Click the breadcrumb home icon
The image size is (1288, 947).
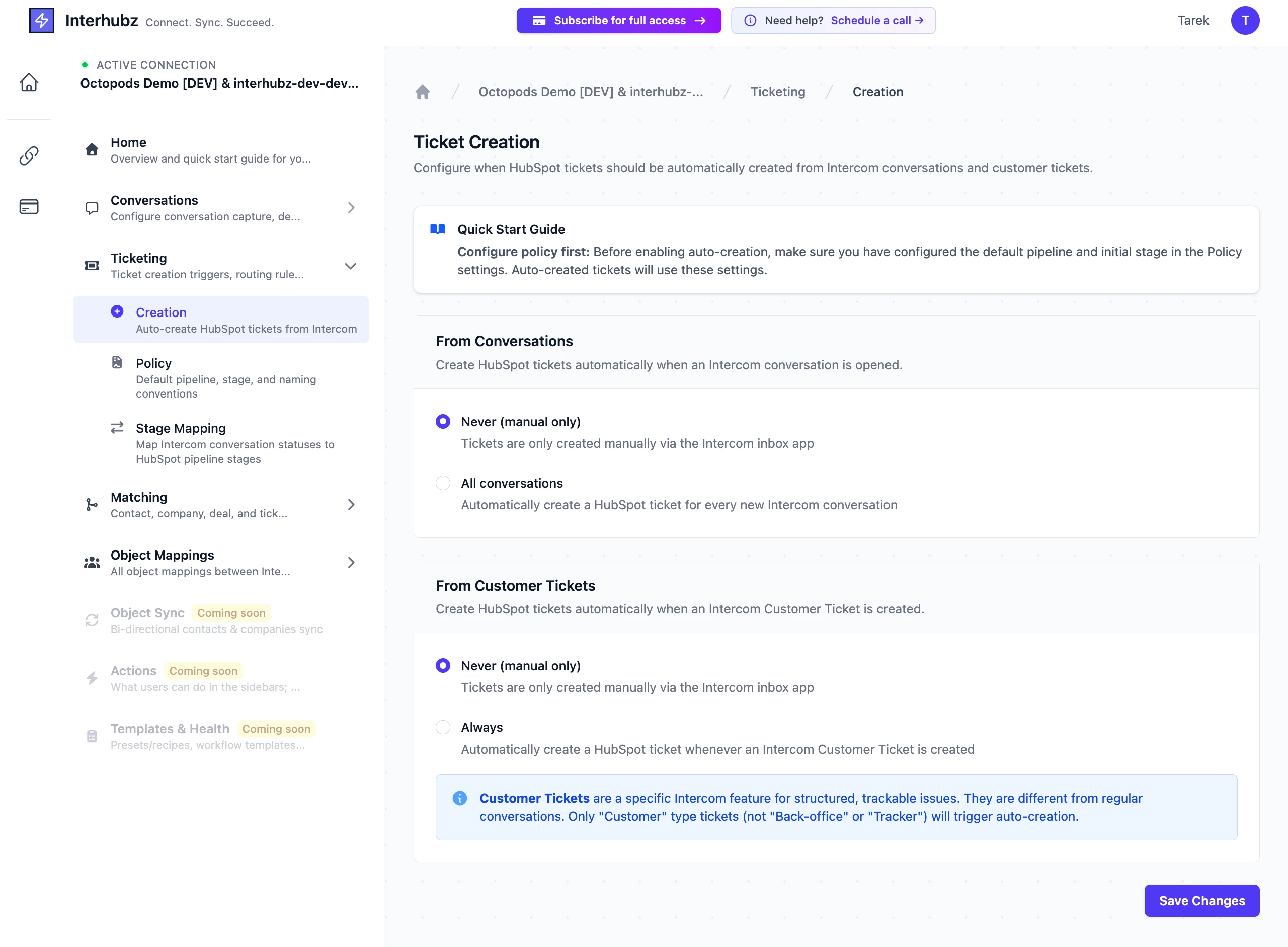pyautogui.click(x=423, y=92)
